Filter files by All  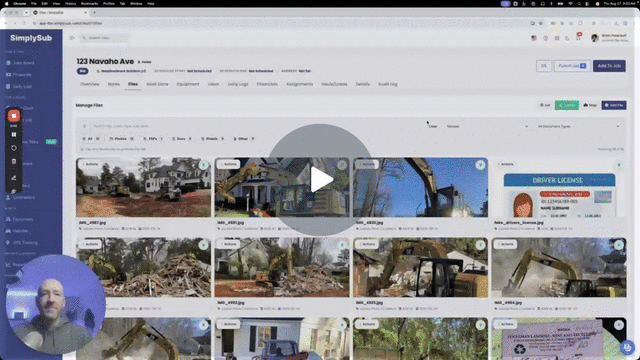click(x=91, y=139)
